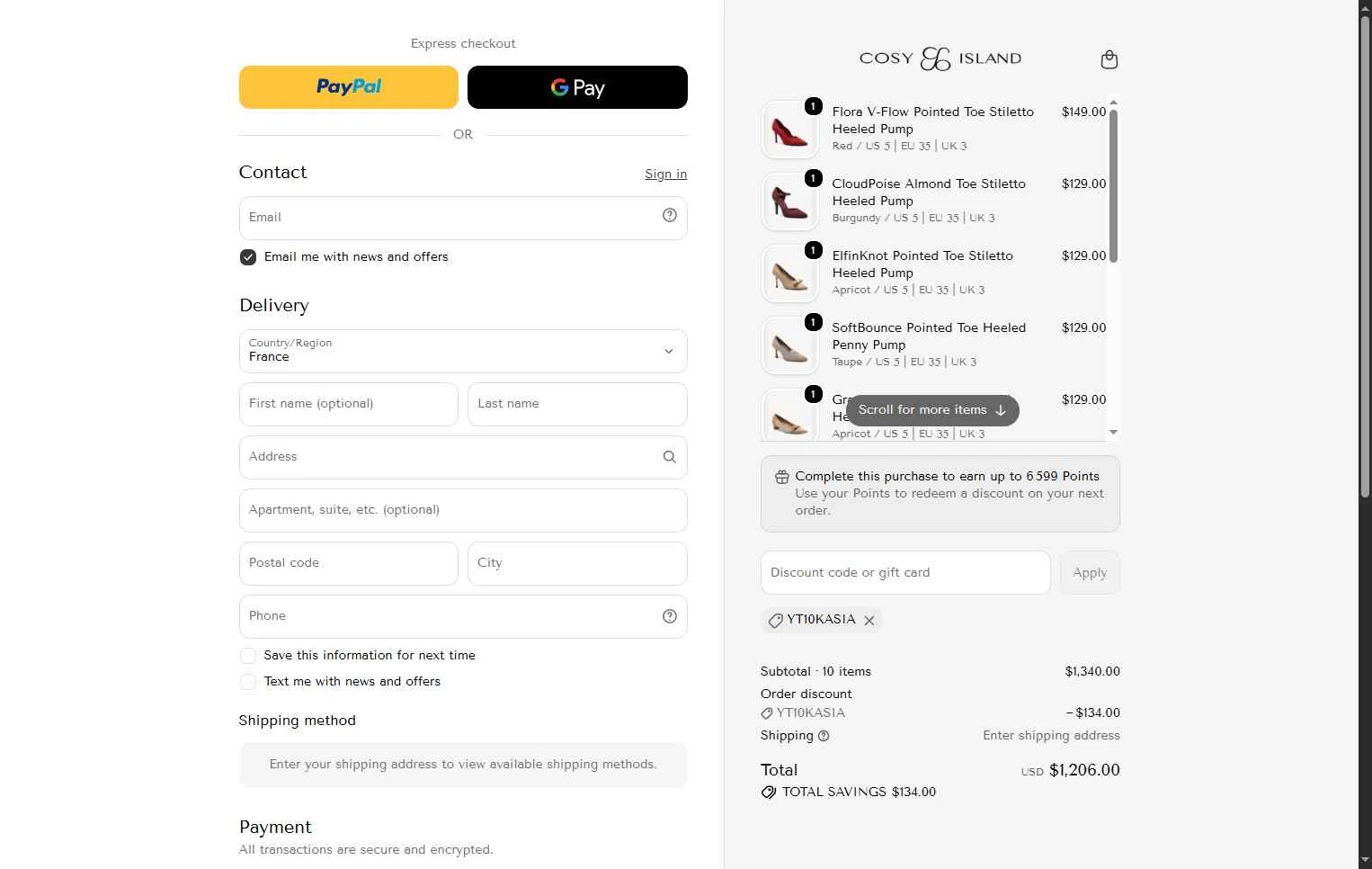Open the shopping bag icon
The height and width of the screenshot is (869, 1372).
click(x=1109, y=59)
